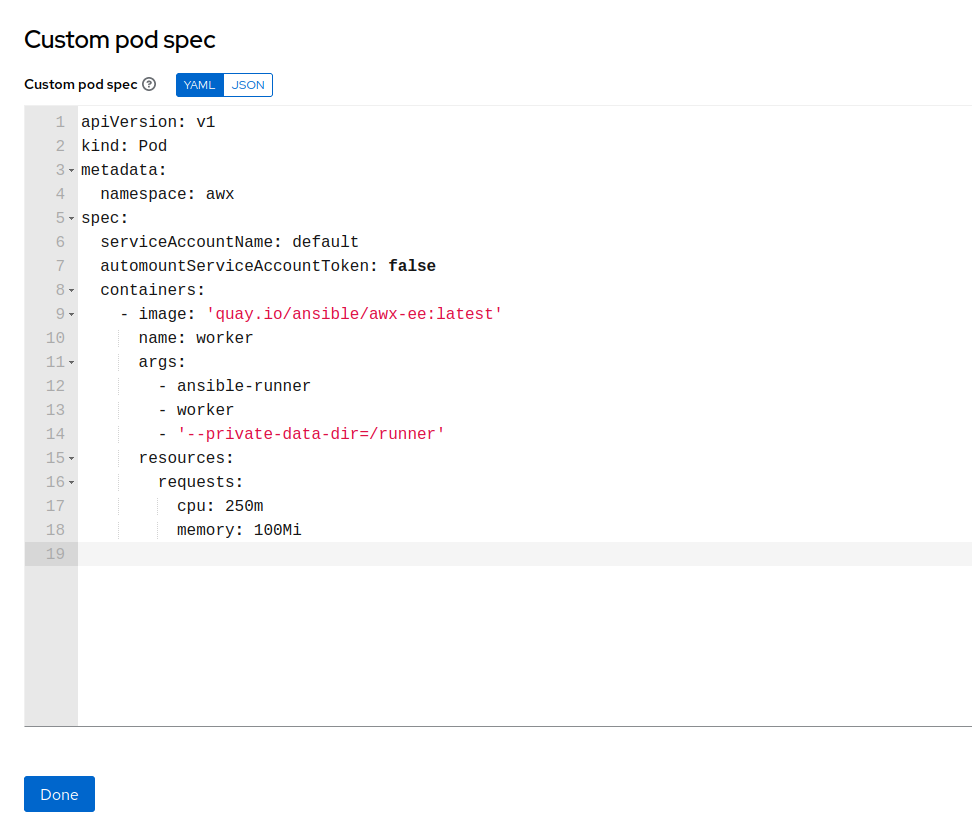Fold the image list item on line 9
This screenshot has width=972, height=834.
coord(71,314)
